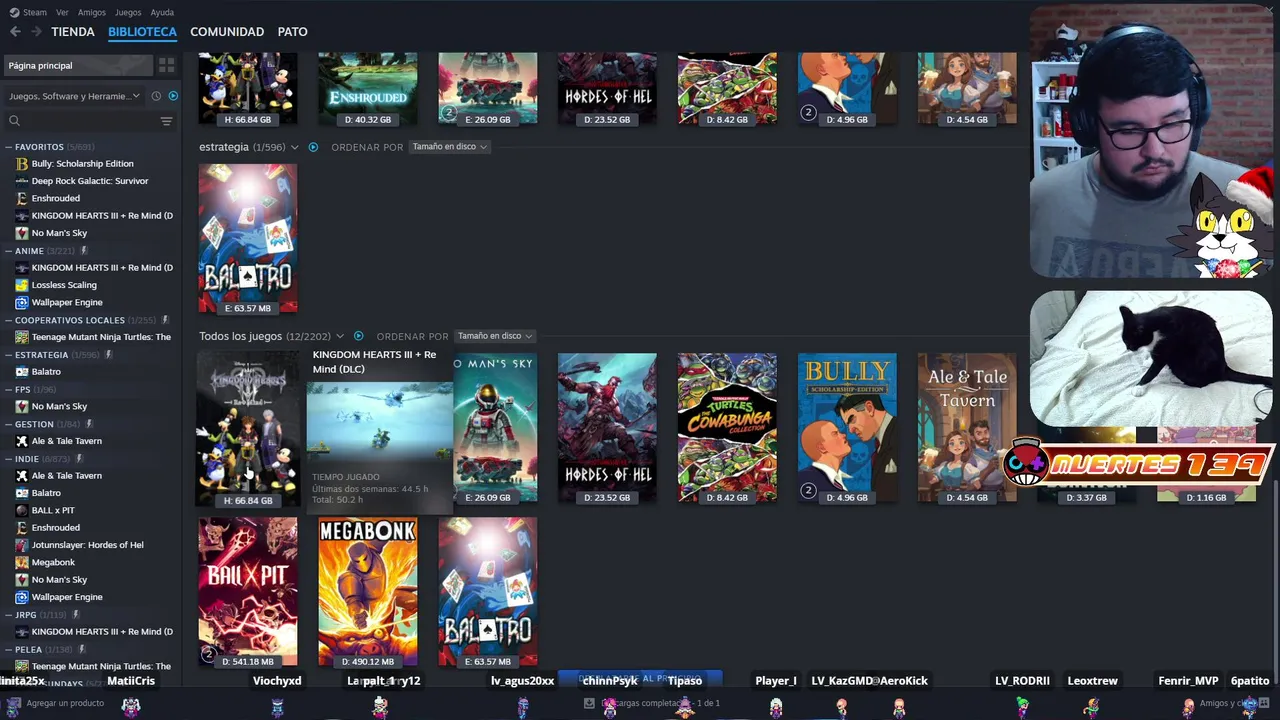Viewport: 1280px width, 720px height.
Task: Switch to the COMUNIDAD tab
Action: pyautogui.click(x=227, y=32)
